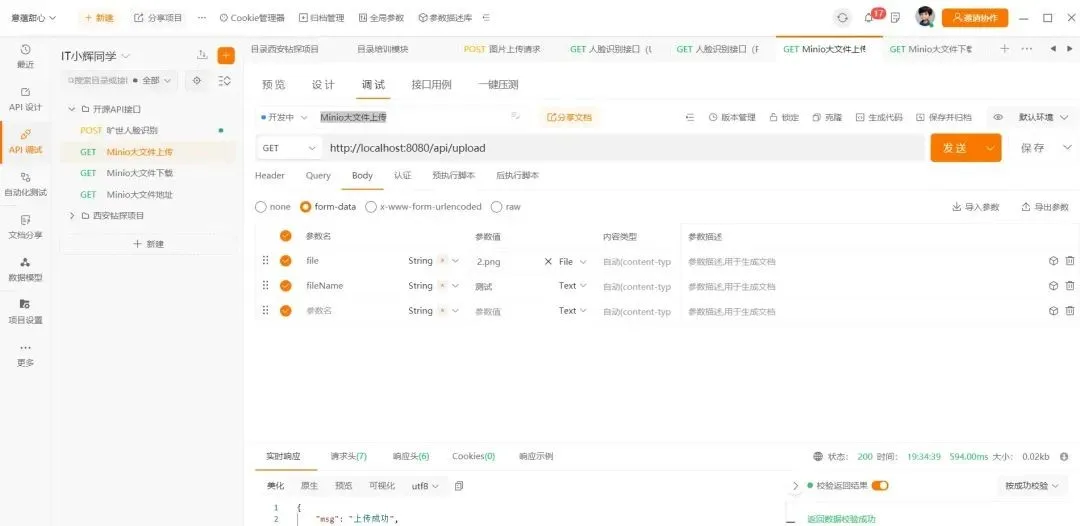Switch to the Query tab

tap(318, 176)
